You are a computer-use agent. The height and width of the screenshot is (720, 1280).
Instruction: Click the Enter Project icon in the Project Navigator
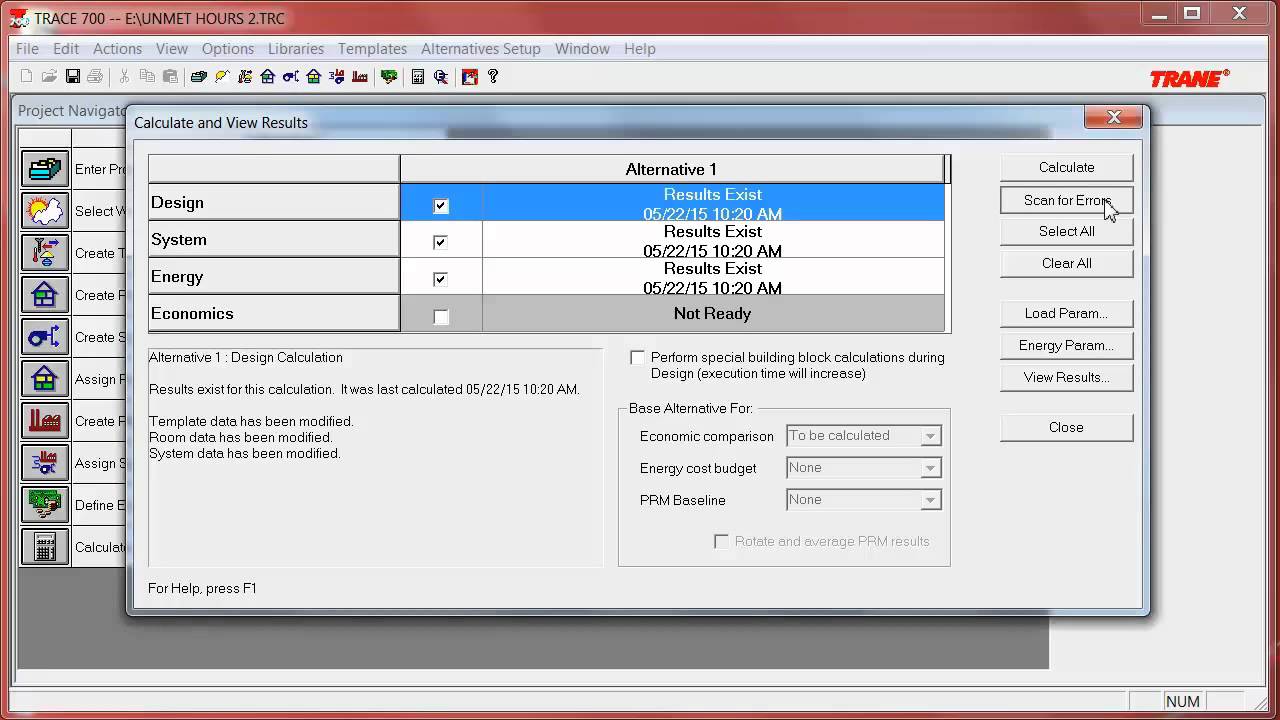[45, 169]
